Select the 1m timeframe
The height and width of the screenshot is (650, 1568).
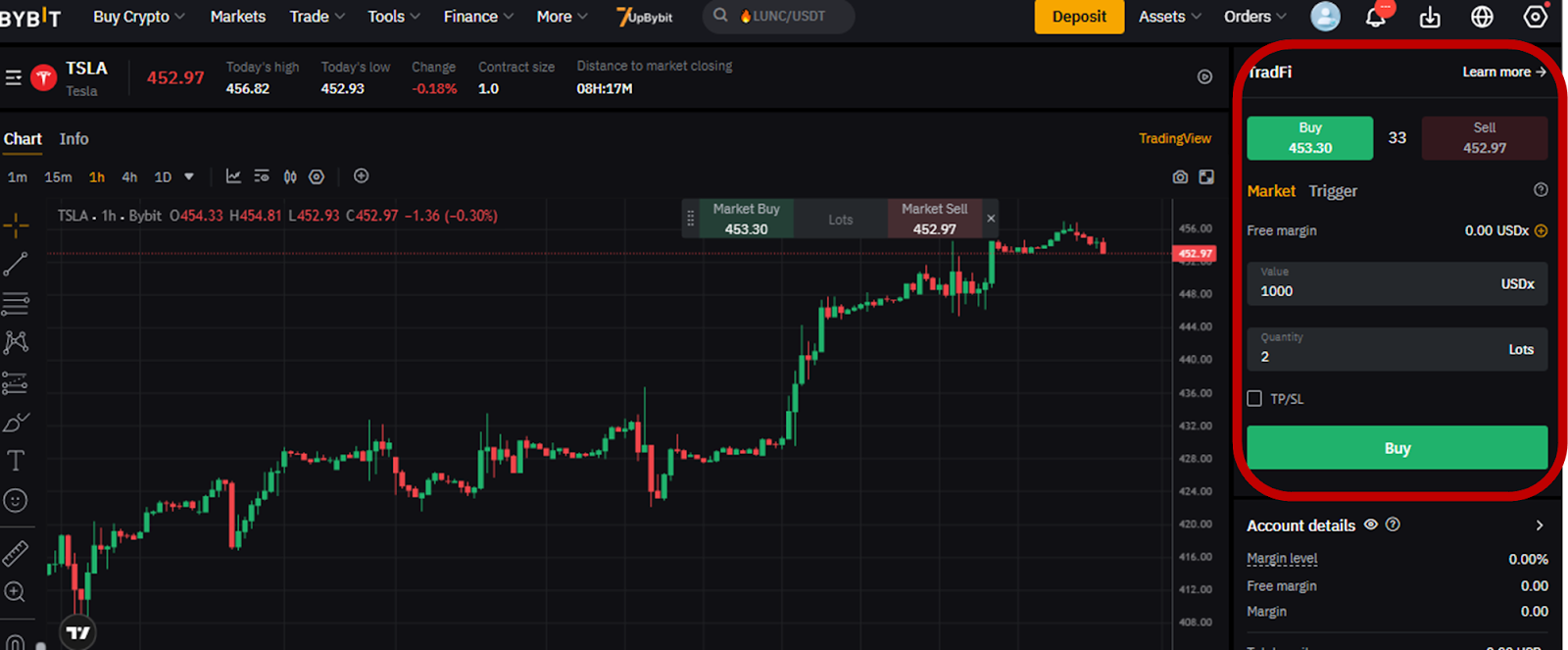[x=18, y=177]
